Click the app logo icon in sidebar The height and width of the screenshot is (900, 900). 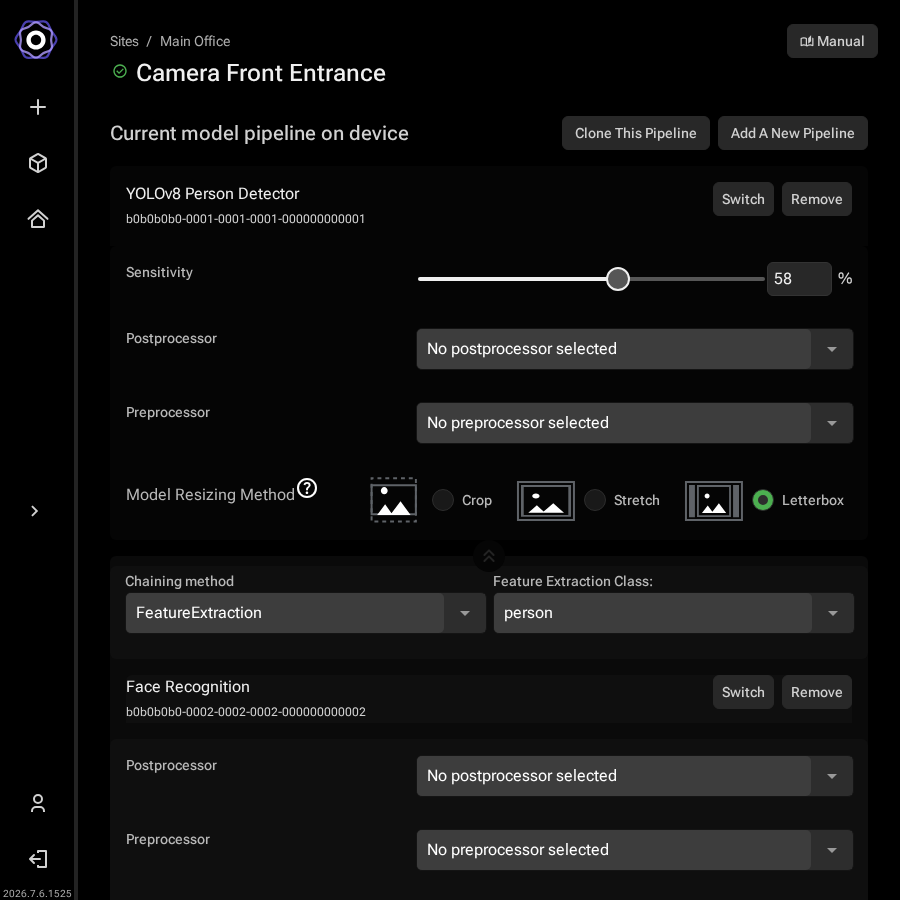tap(36, 40)
